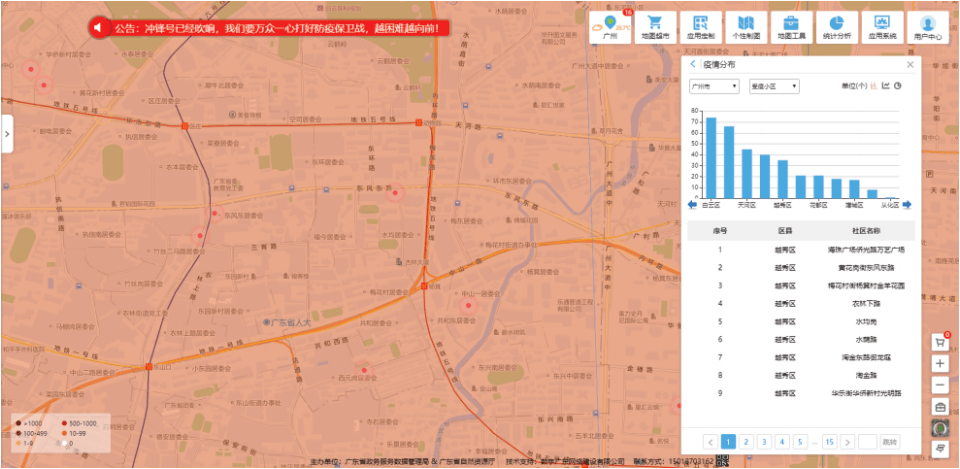Switch chart to pie chart view
The height and width of the screenshot is (469, 960).
(x=898, y=86)
